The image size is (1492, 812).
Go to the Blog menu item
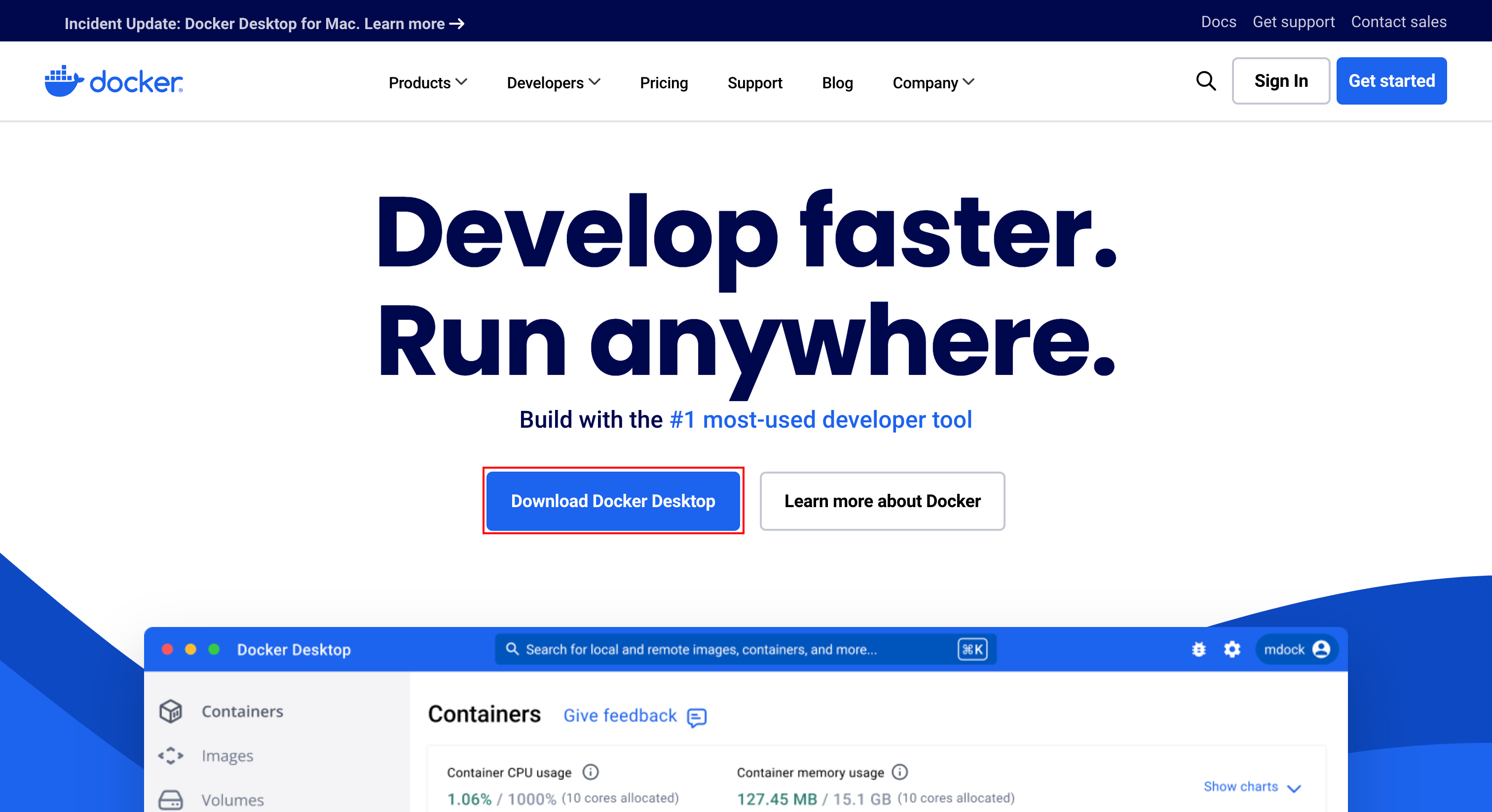coord(837,83)
